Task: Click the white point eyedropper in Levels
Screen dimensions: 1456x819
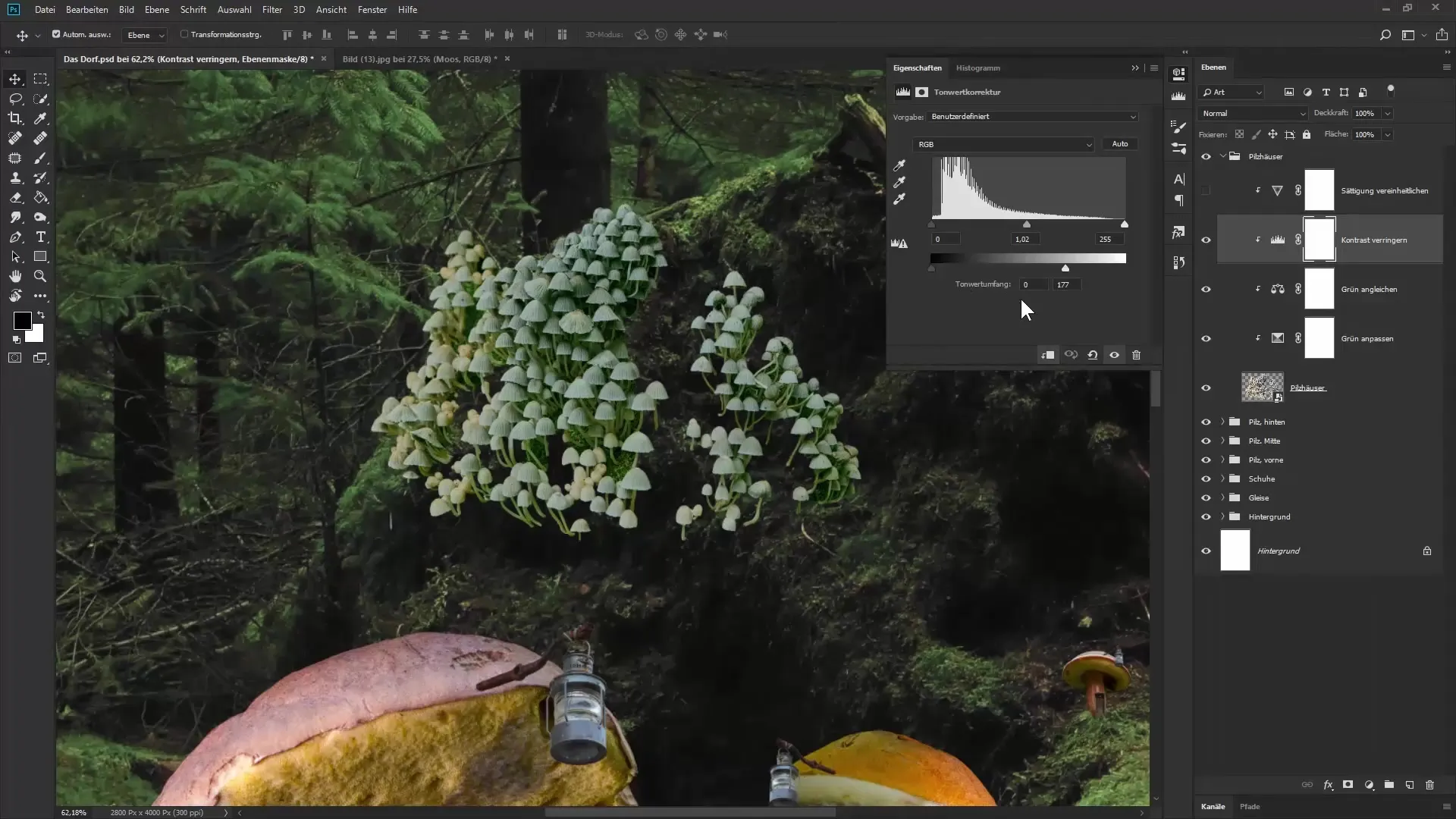Action: 899,199
